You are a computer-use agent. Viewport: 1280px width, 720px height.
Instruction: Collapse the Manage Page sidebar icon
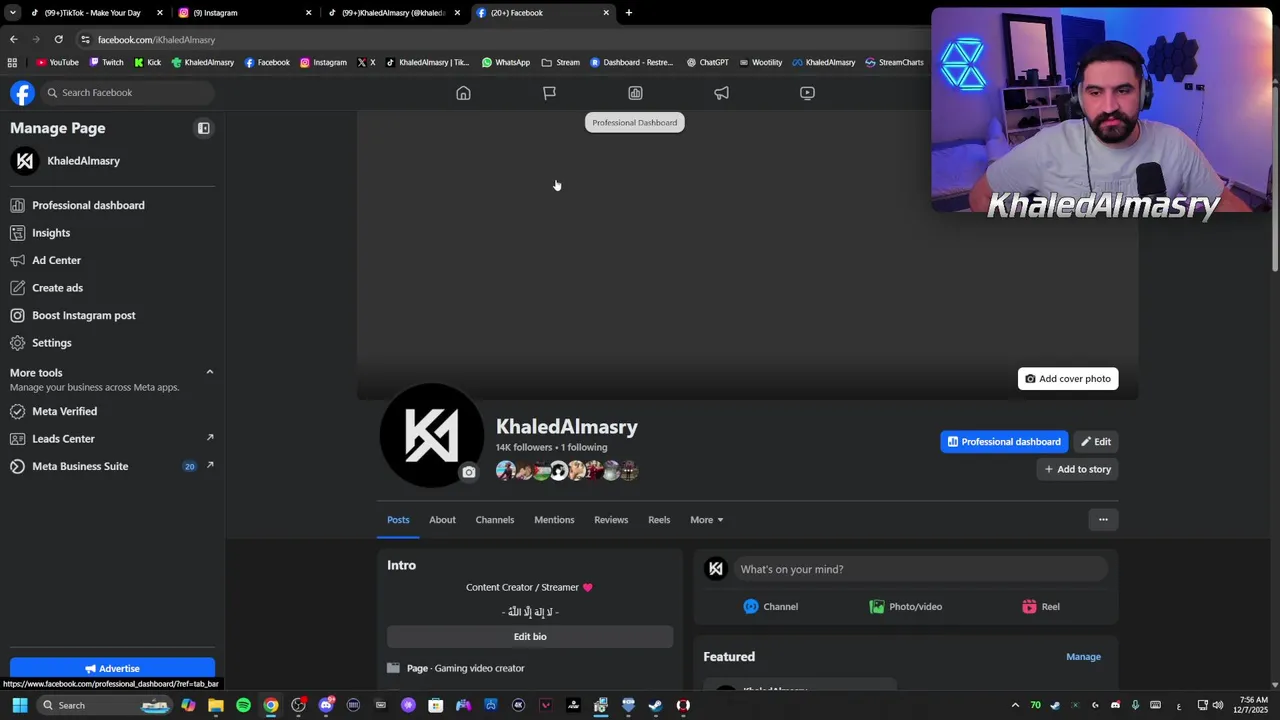(x=204, y=128)
